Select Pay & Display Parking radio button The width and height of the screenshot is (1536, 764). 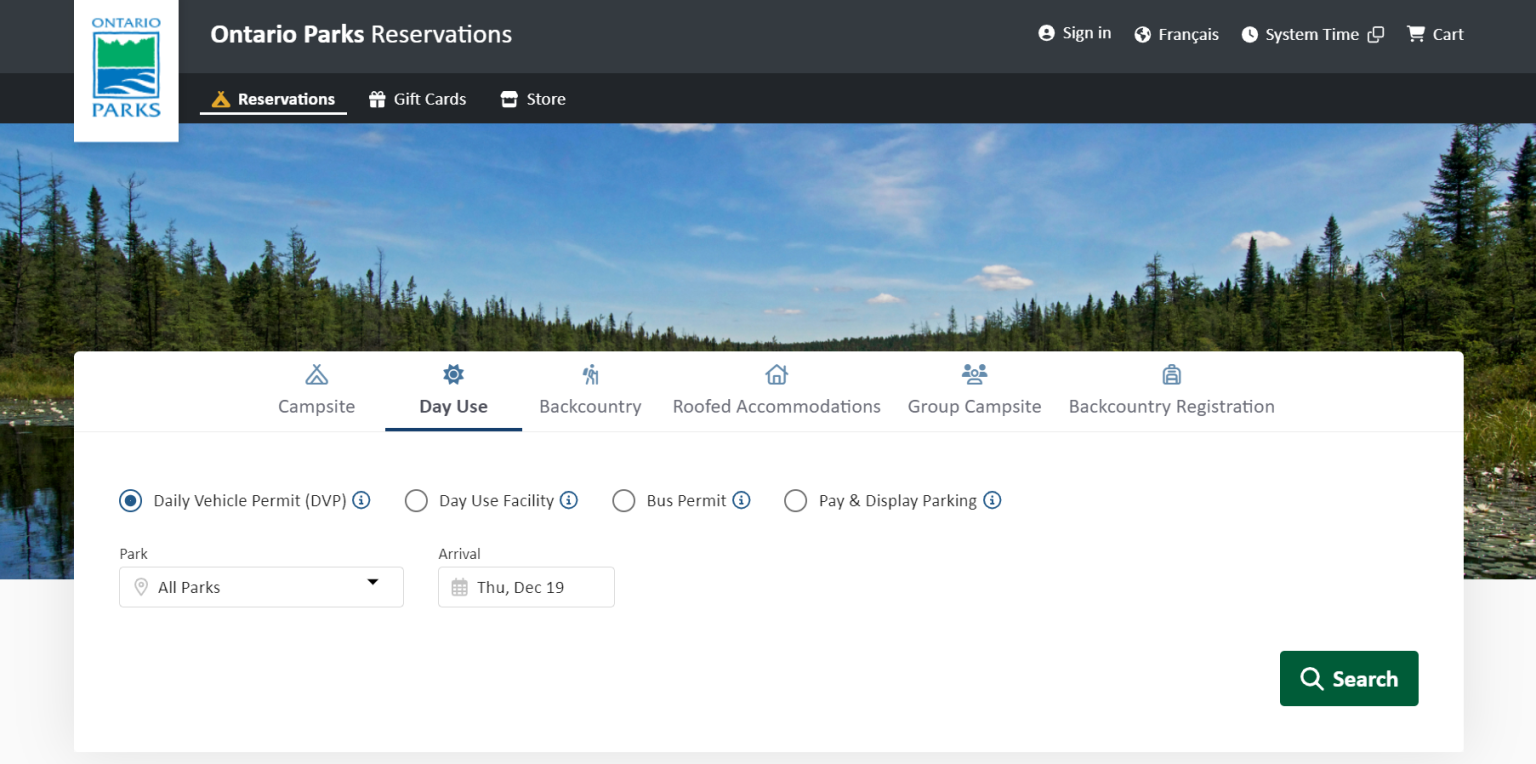(x=796, y=501)
